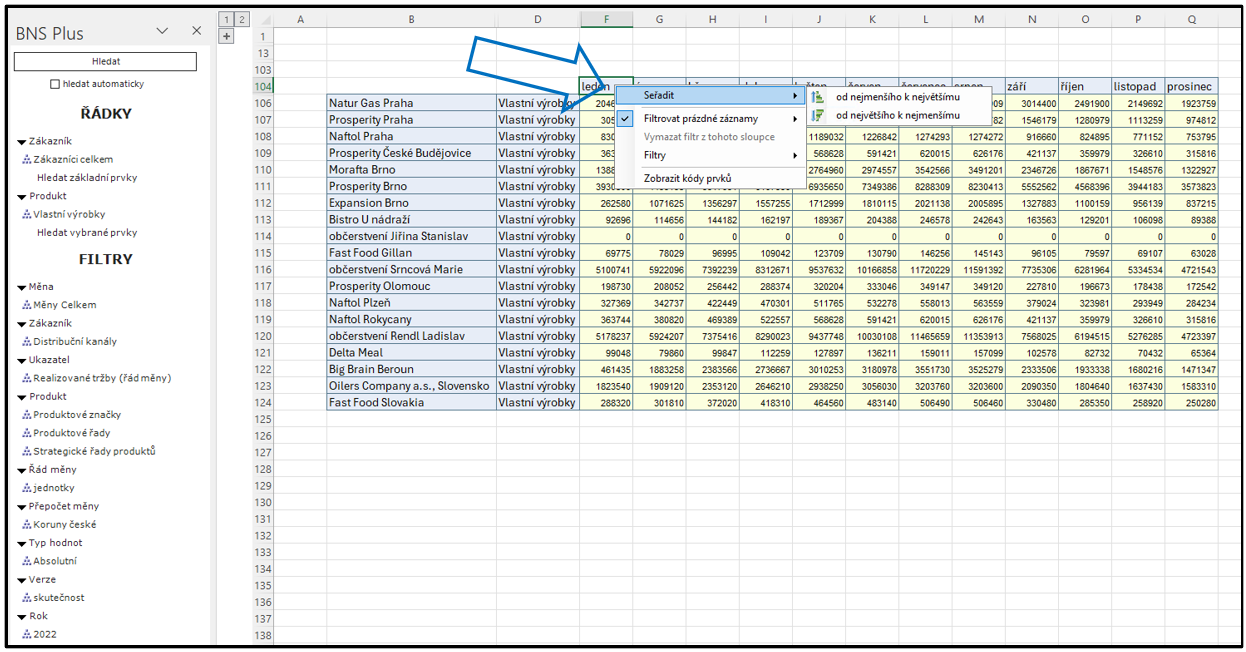Select the Strategické řady produktů filter item

94,451
